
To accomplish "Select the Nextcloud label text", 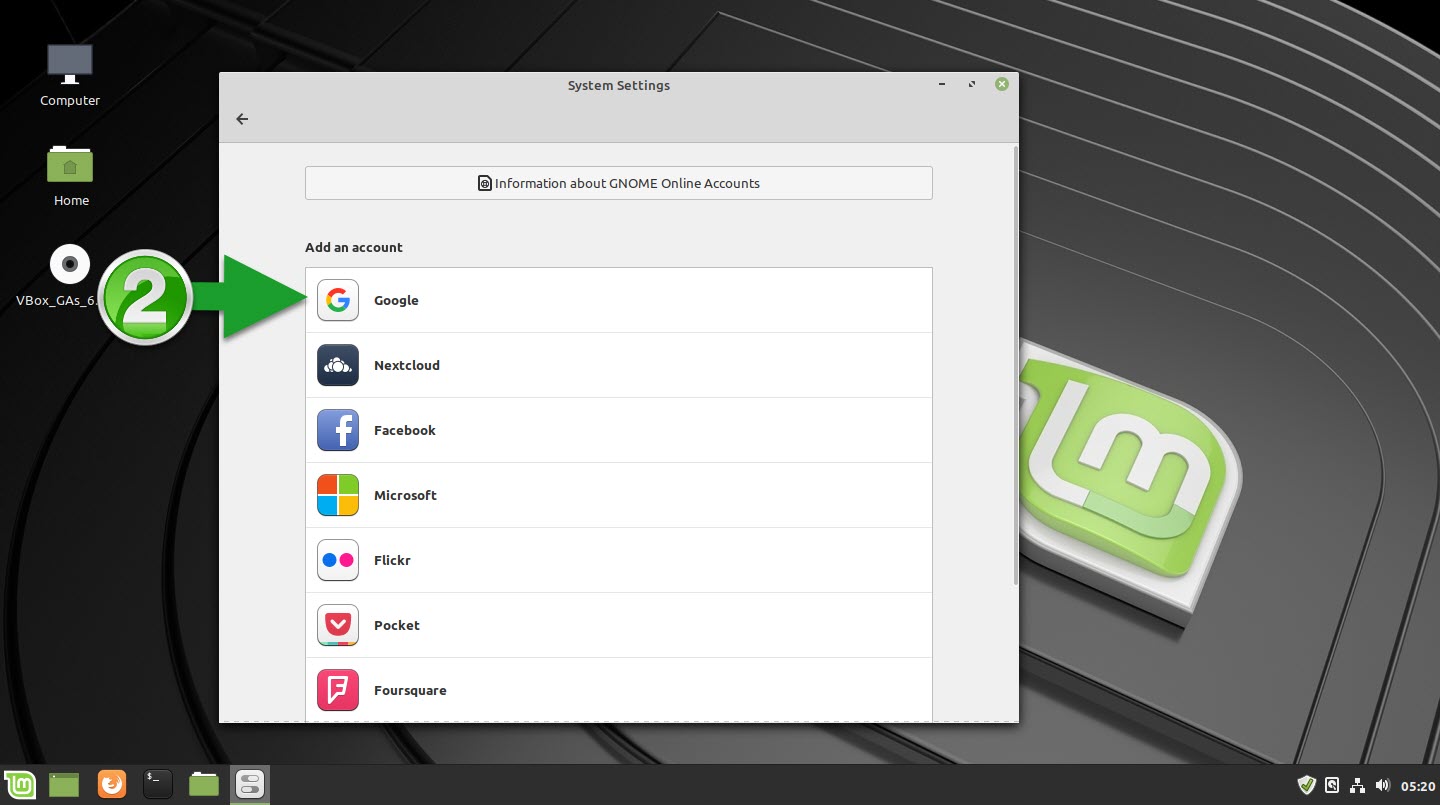I will (x=407, y=365).
